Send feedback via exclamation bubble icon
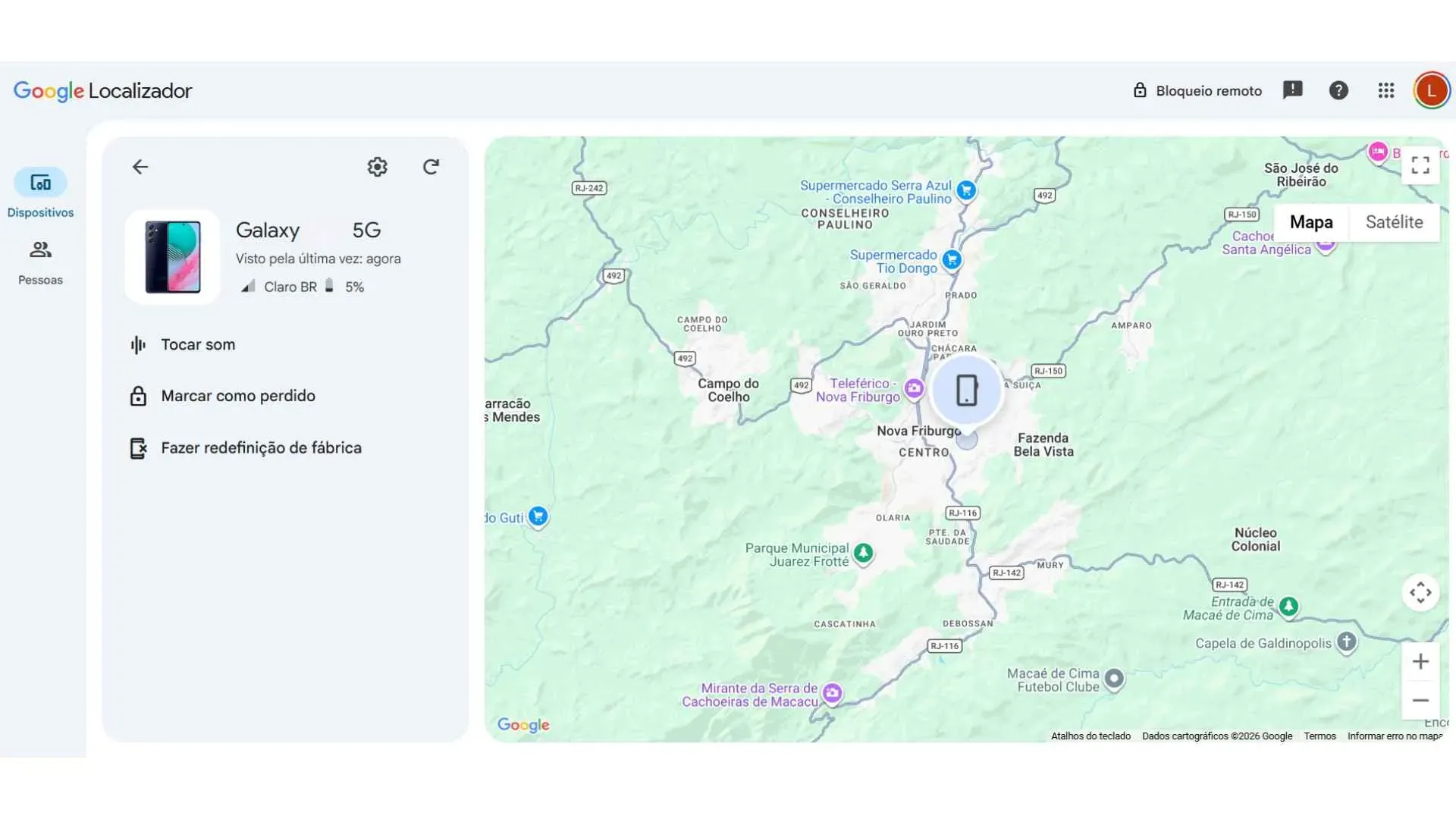The image size is (1456, 819). tap(1292, 91)
